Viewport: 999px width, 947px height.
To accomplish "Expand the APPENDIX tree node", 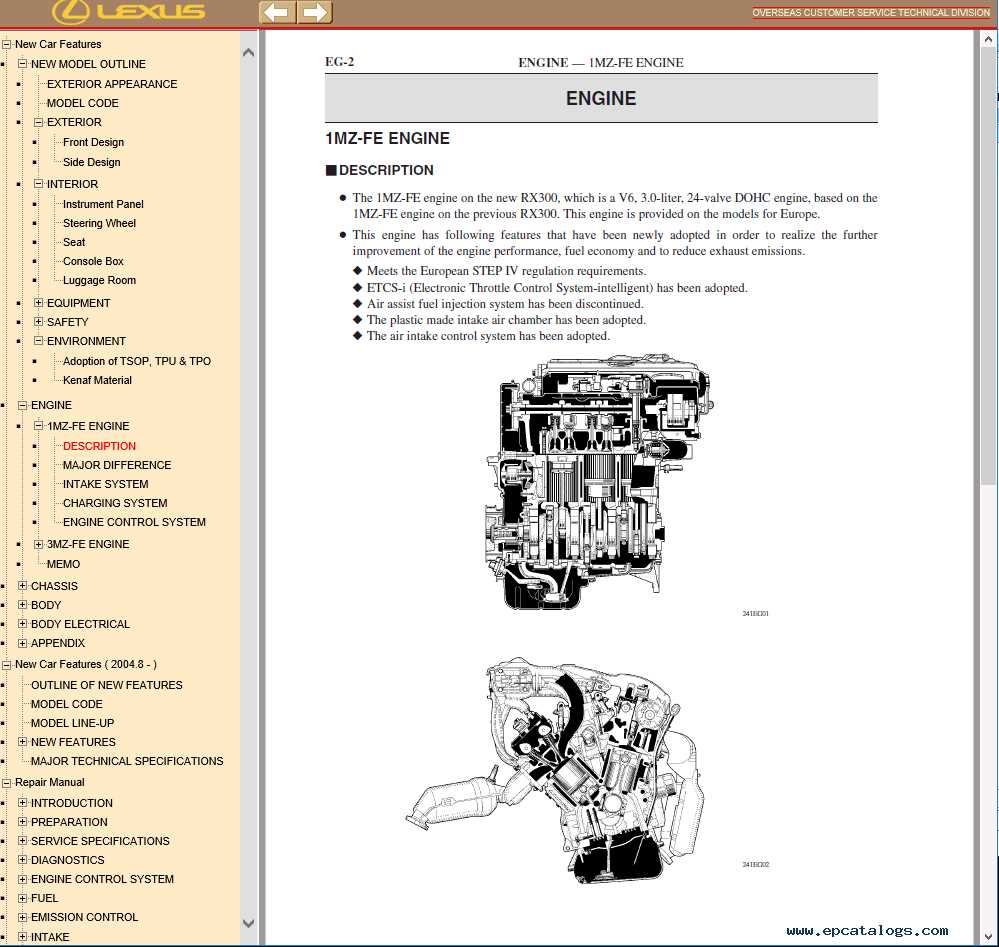I will [x=22, y=644].
